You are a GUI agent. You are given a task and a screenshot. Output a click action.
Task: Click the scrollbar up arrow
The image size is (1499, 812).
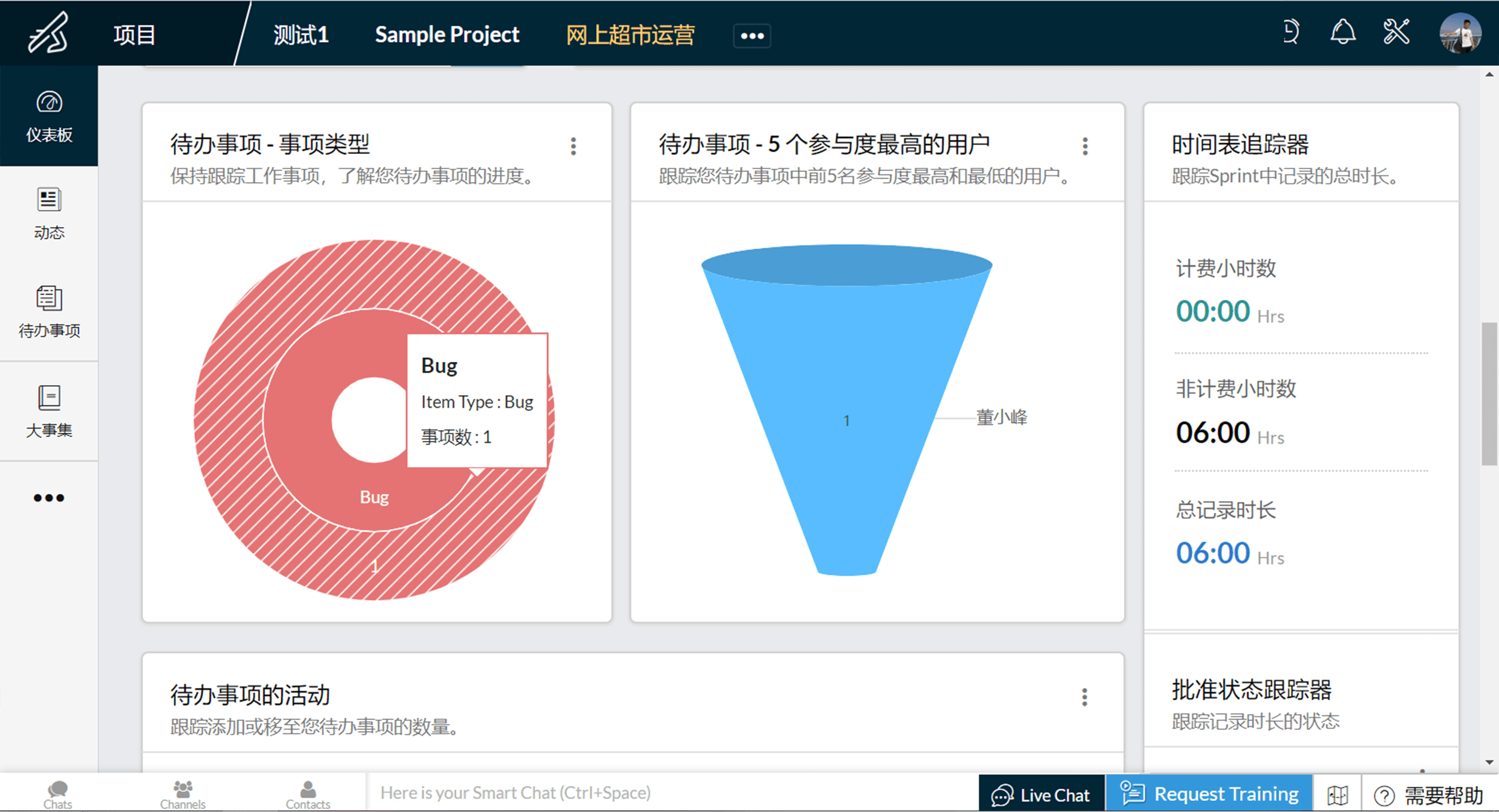[1489, 74]
